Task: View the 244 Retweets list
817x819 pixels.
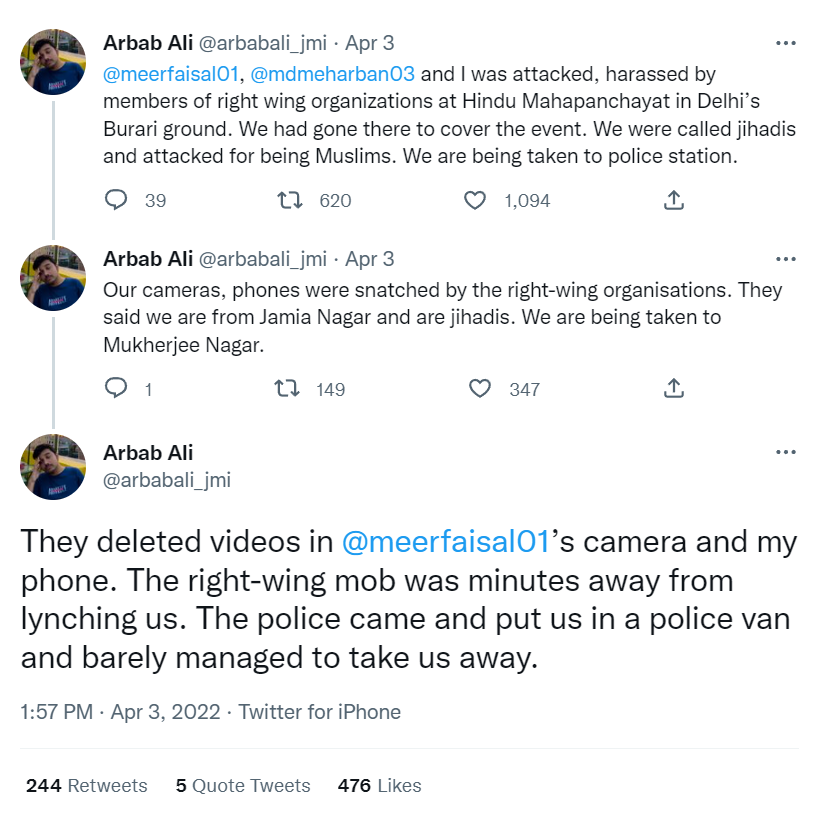Action: (x=86, y=785)
